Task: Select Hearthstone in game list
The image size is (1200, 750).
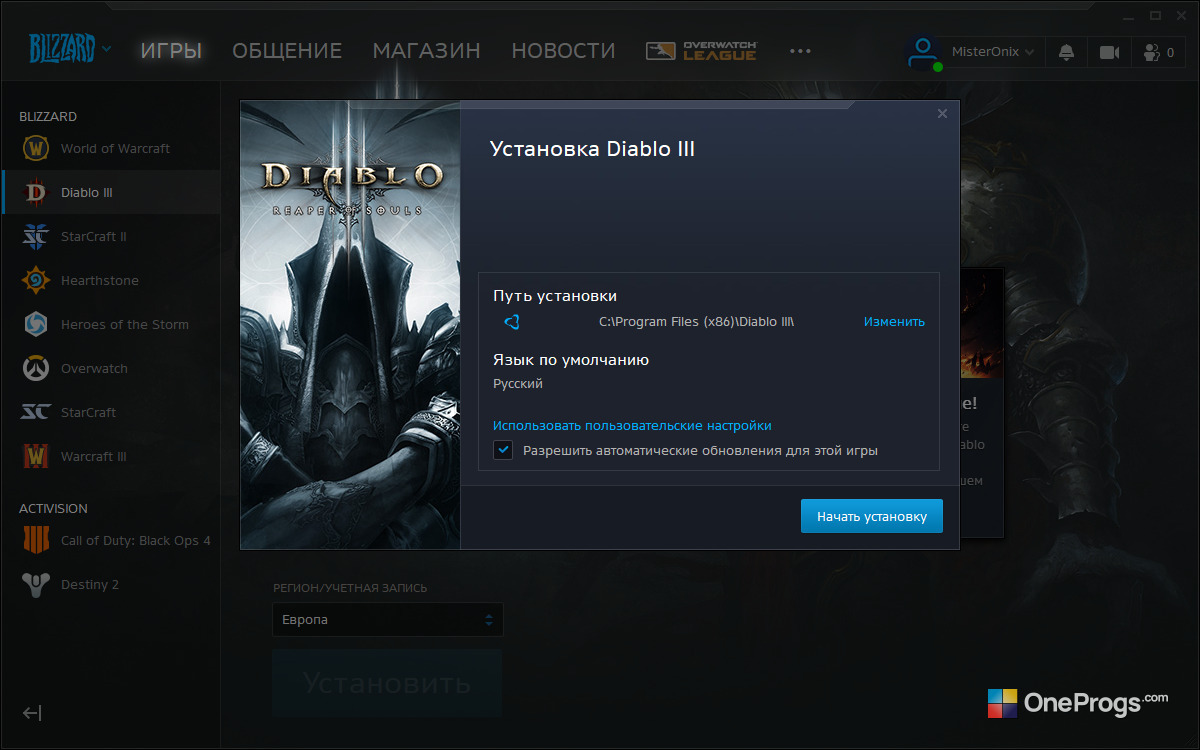Action: click(x=110, y=280)
